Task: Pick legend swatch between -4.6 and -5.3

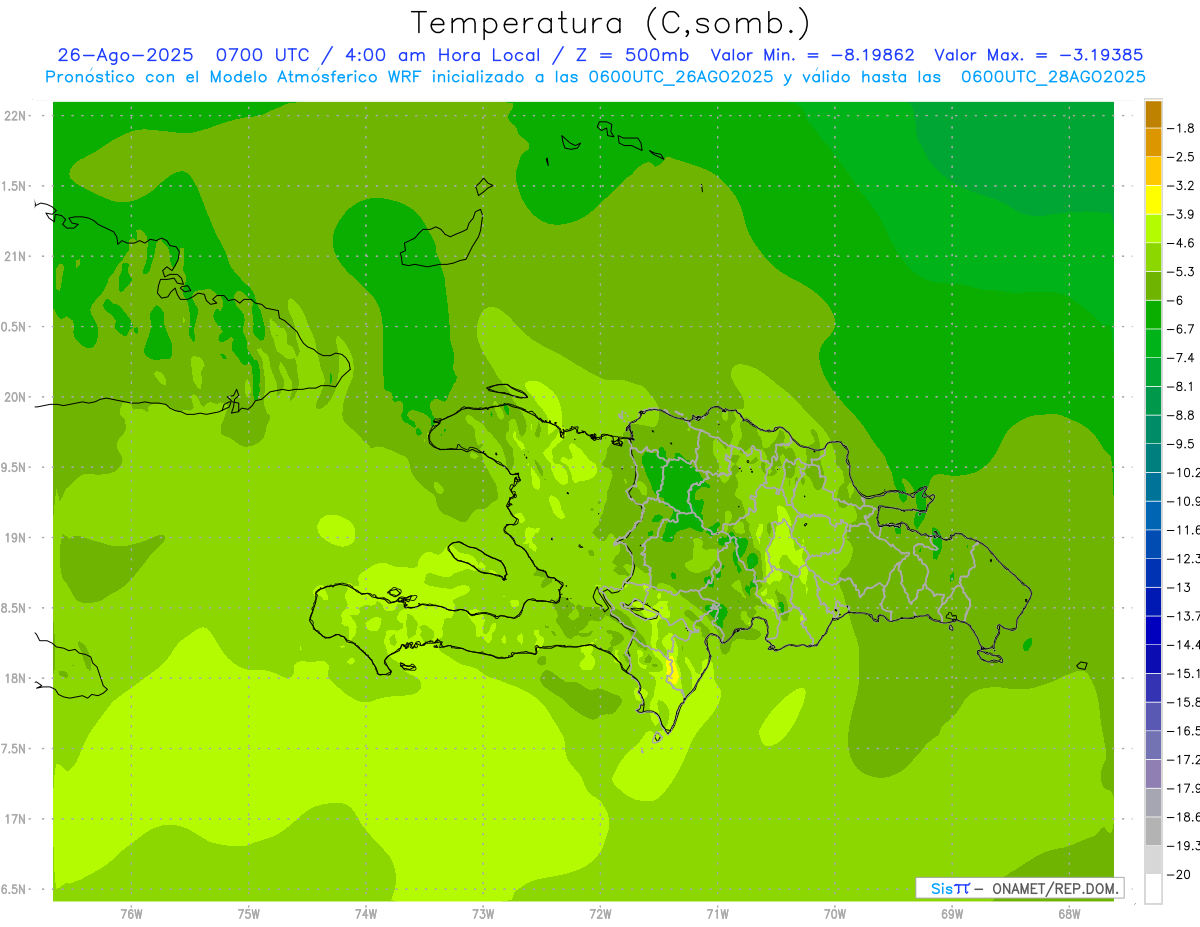Action: [1153, 257]
